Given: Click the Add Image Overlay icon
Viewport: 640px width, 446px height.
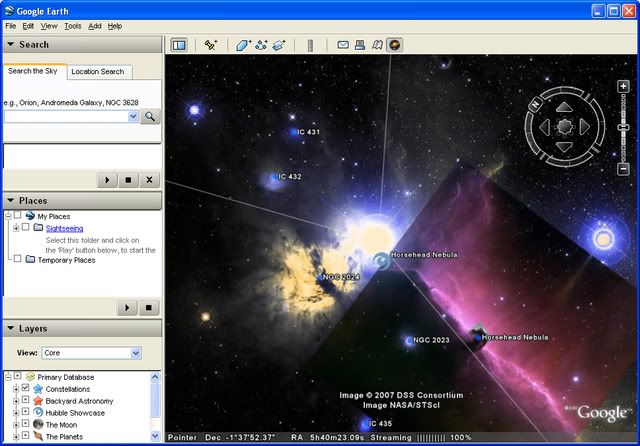Looking at the screenshot, I should click(x=280, y=45).
